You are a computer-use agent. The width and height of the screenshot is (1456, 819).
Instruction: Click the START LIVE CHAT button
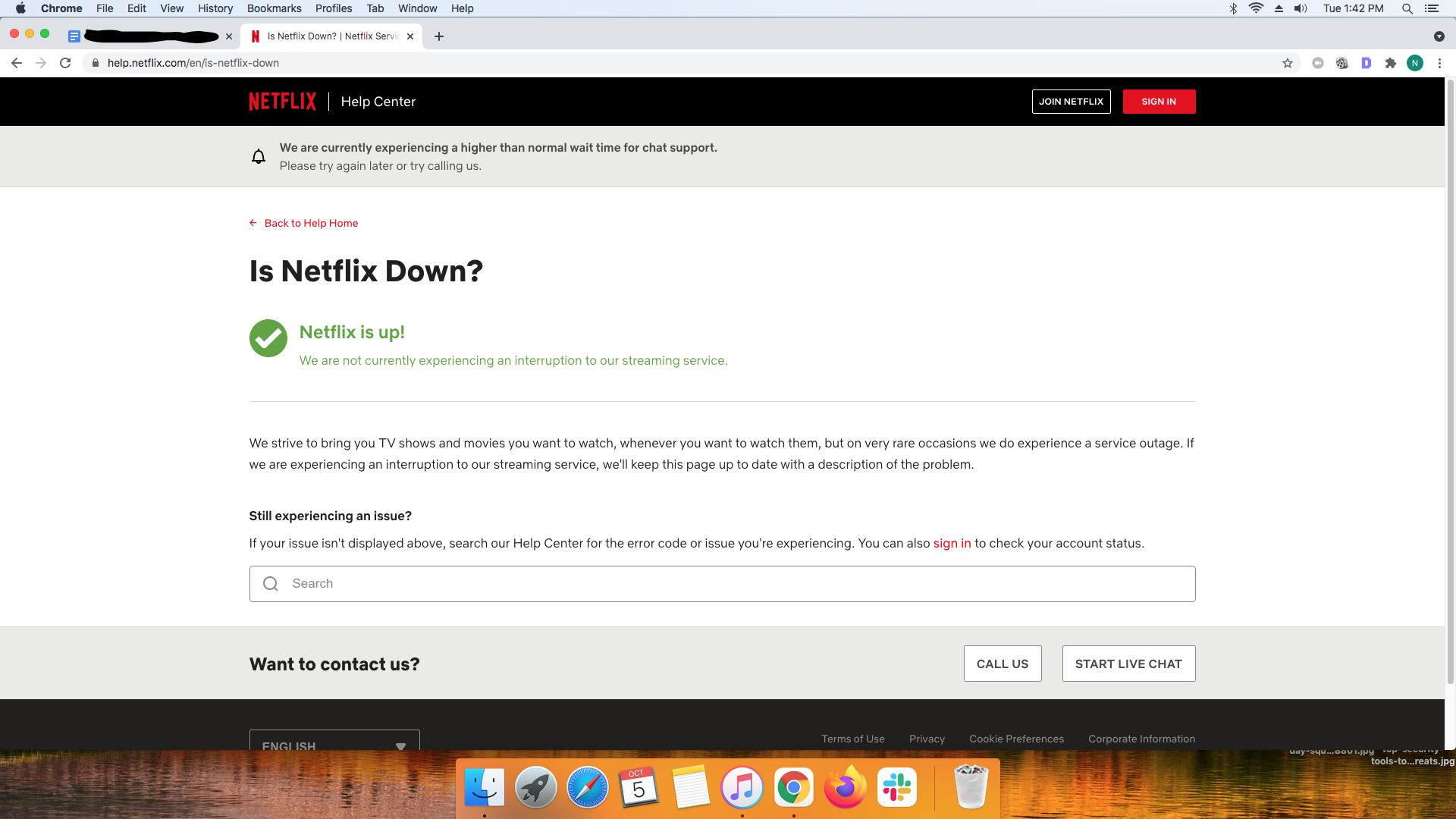click(1129, 664)
